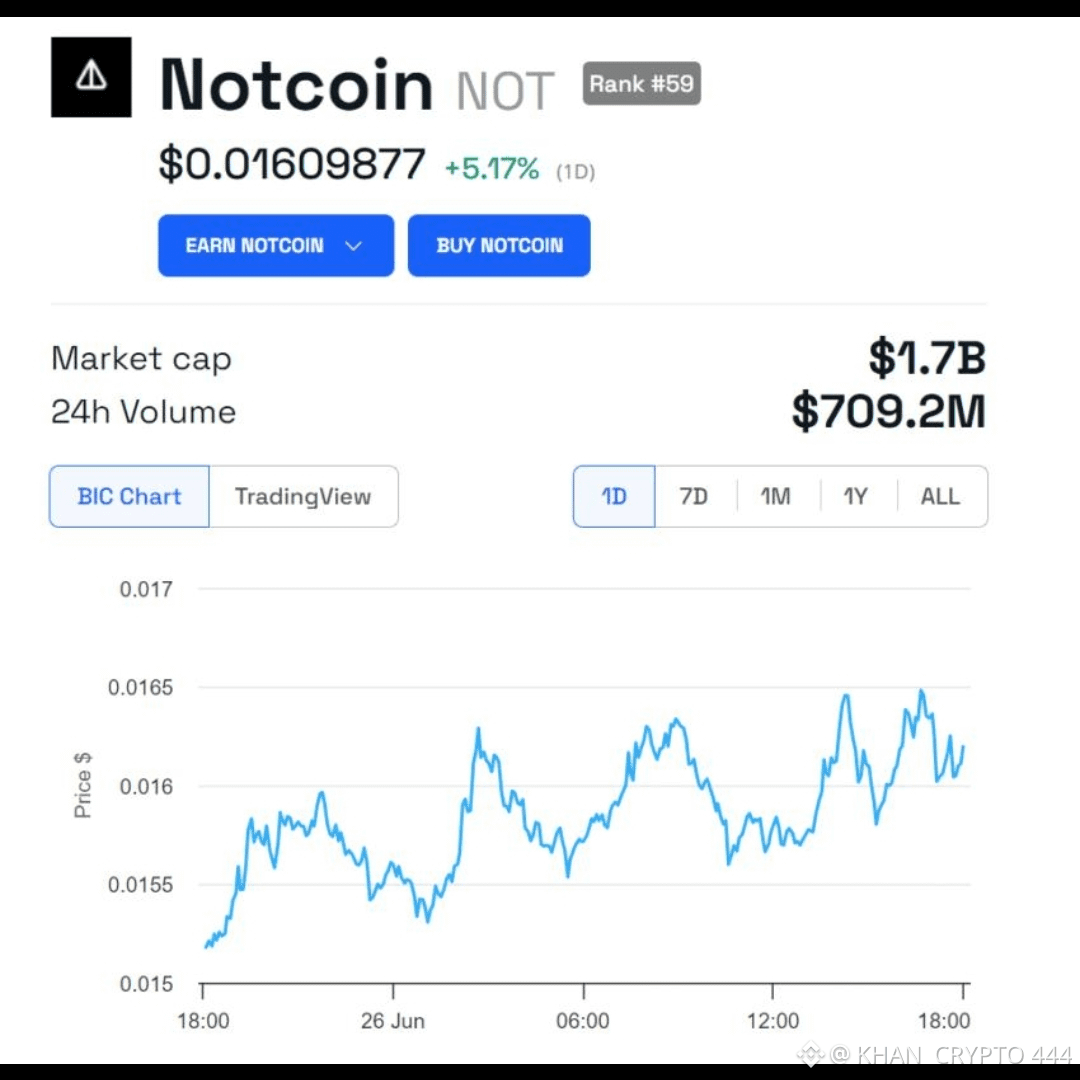Choose the 1Y chart range
Screen dimensions: 1080x1080
click(x=856, y=497)
